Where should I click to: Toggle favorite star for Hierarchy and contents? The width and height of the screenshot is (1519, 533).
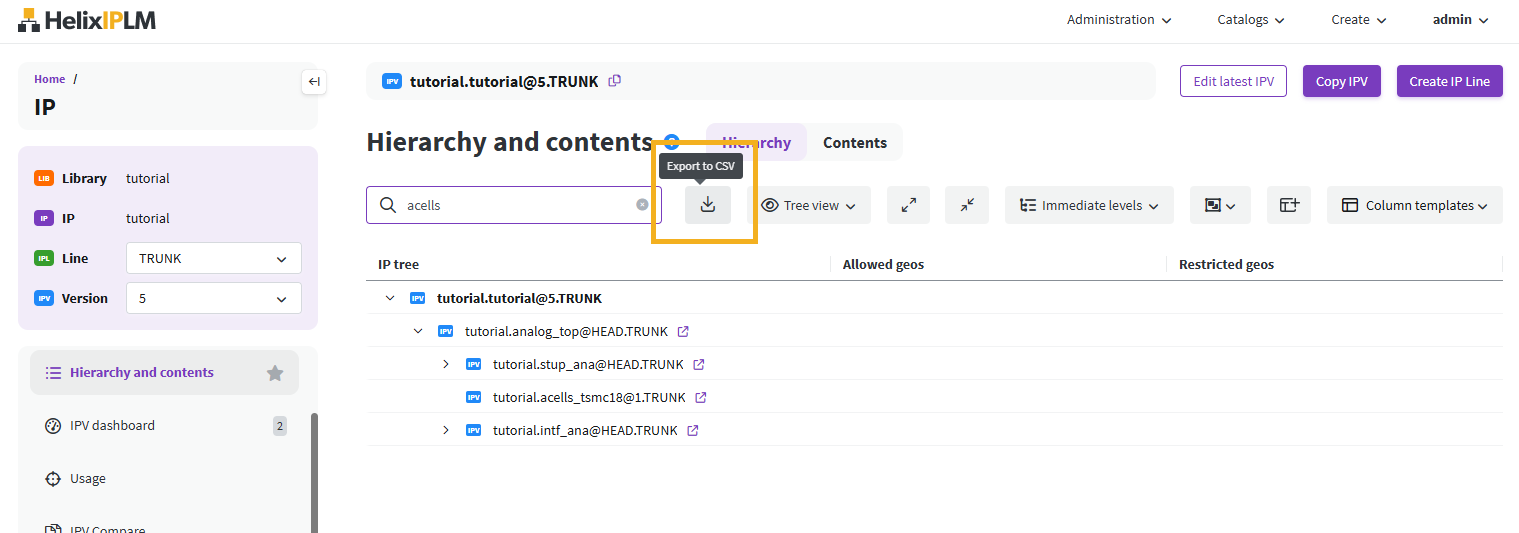(275, 373)
